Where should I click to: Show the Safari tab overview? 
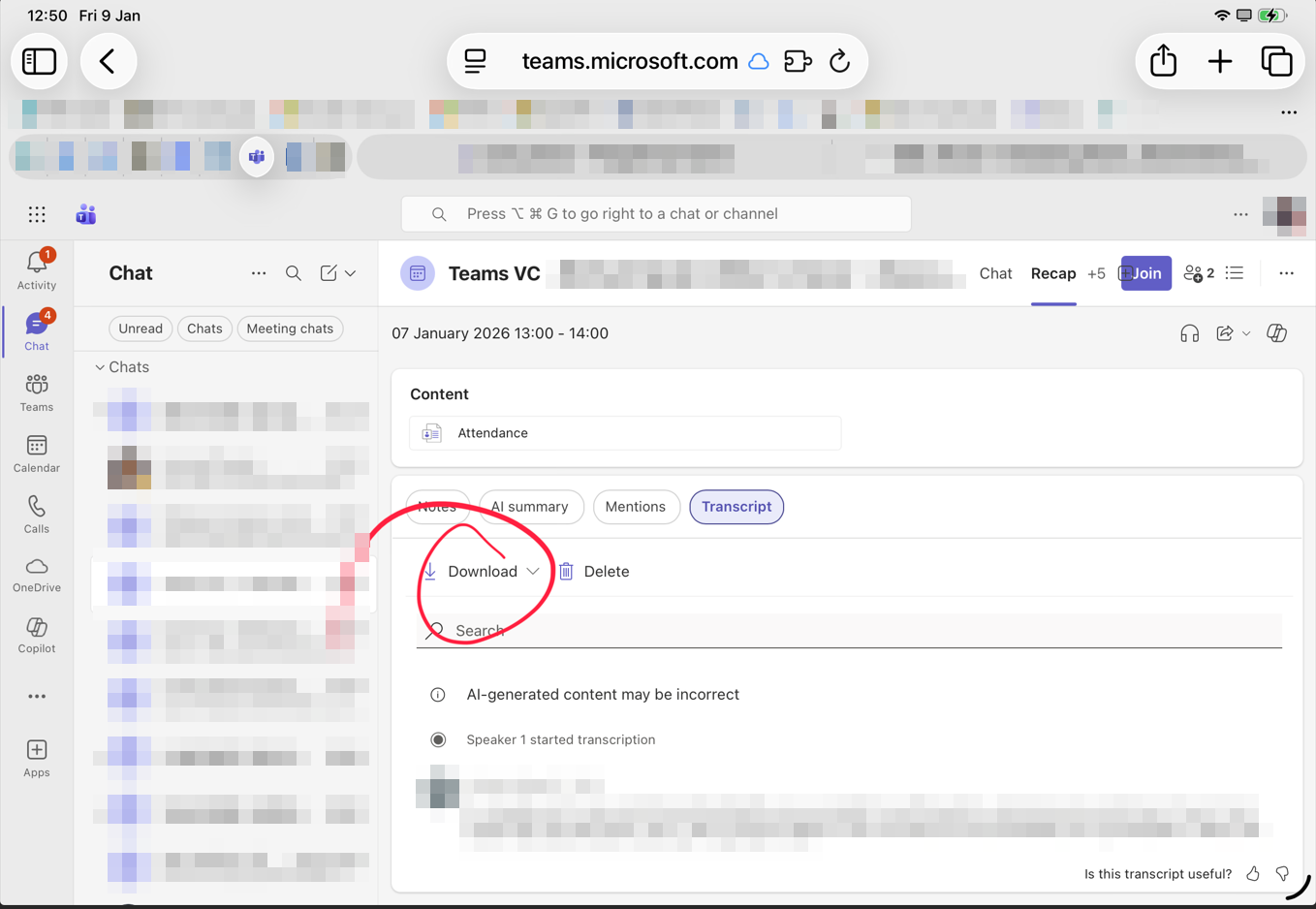coord(1276,61)
